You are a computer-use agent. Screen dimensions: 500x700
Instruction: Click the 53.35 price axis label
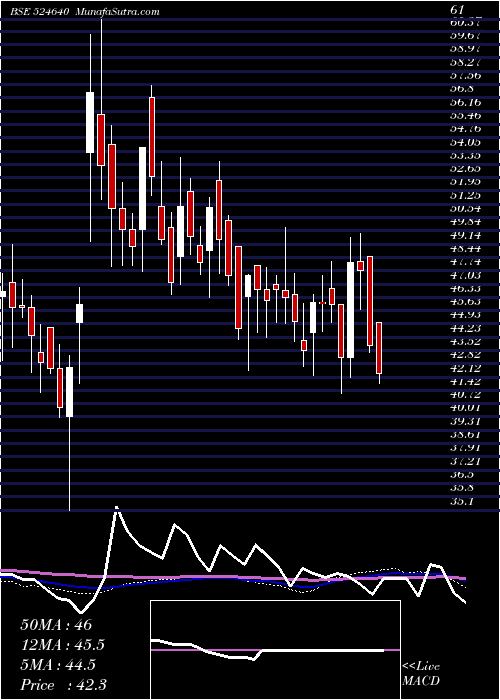[x=466, y=155]
